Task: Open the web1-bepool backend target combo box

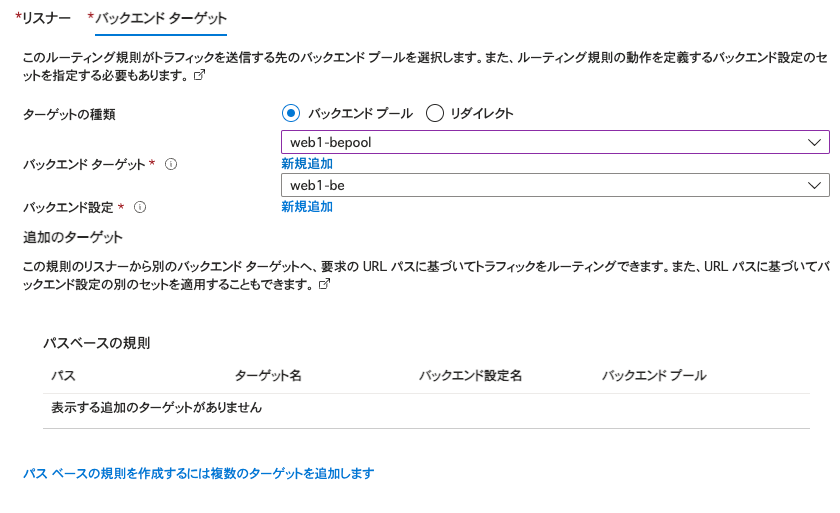Action: (540, 143)
